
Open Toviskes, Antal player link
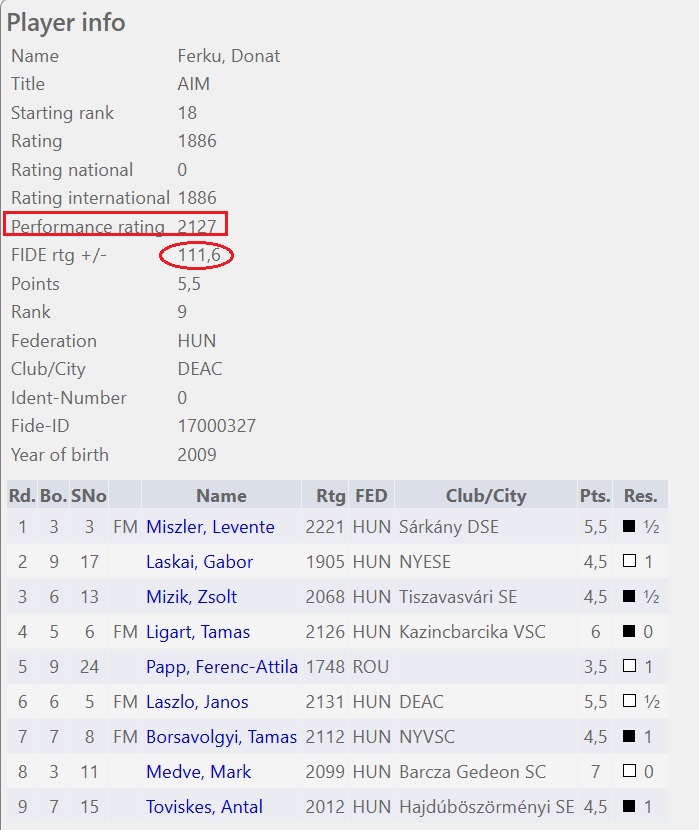click(x=204, y=807)
